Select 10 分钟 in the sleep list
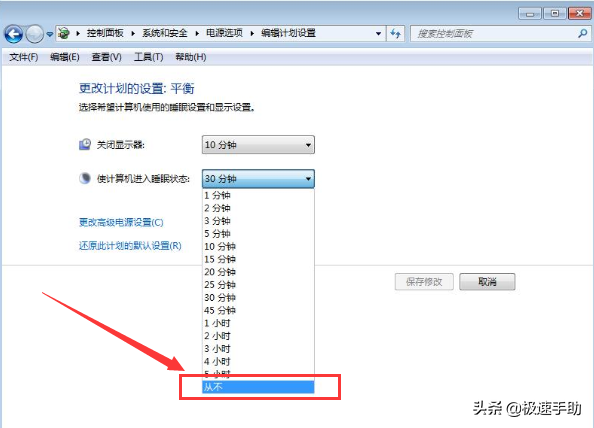This screenshot has height=428, width=594. (258, 247)
